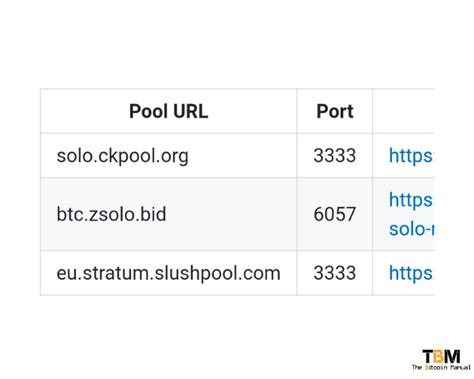Click the Pool URL column header
The height and width of the screenshot is (379, 474).
coord(169,111)
